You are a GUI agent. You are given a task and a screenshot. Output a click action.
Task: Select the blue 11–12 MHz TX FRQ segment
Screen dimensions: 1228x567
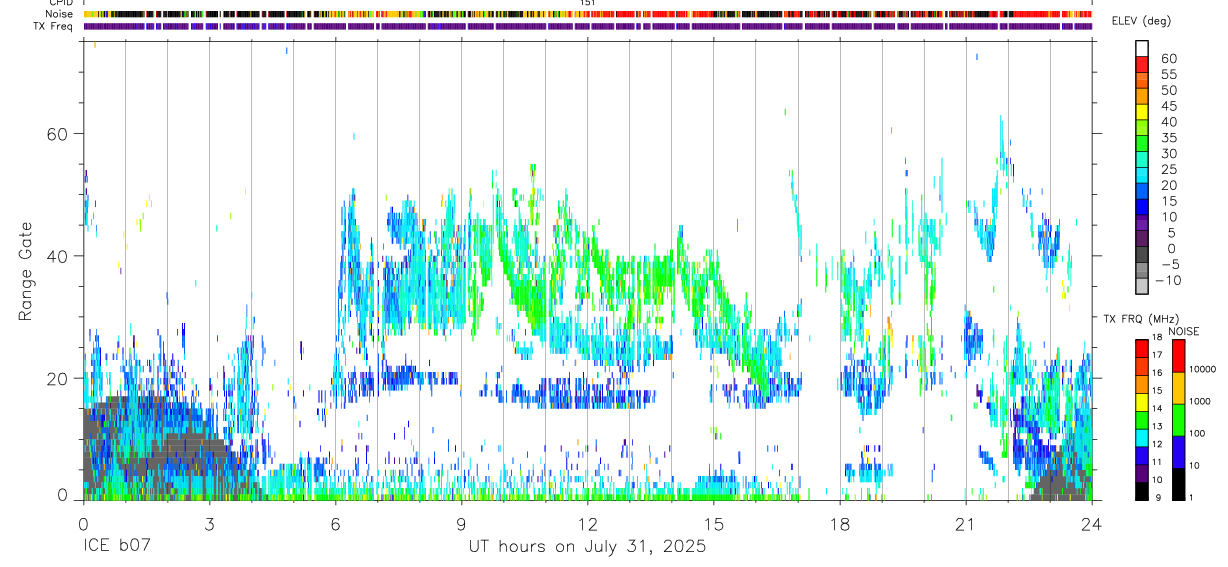[x=1142, y=455]
